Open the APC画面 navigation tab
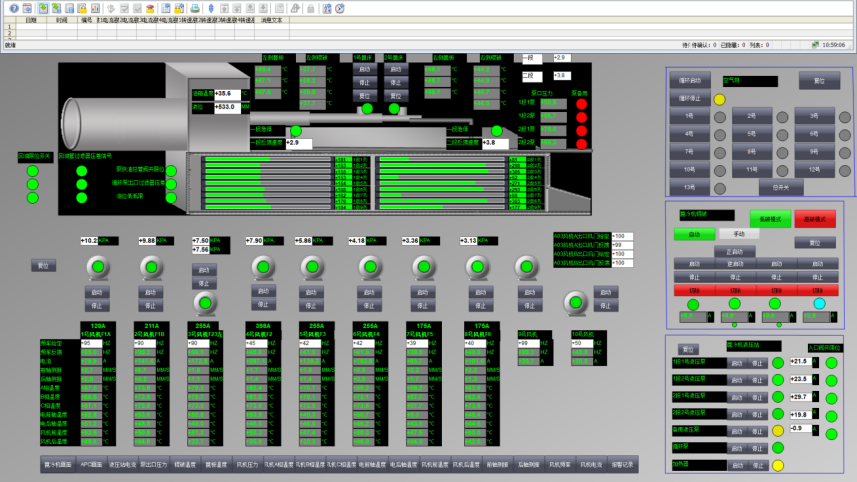Viewport: 857px width, 482px height. [91, 465]
